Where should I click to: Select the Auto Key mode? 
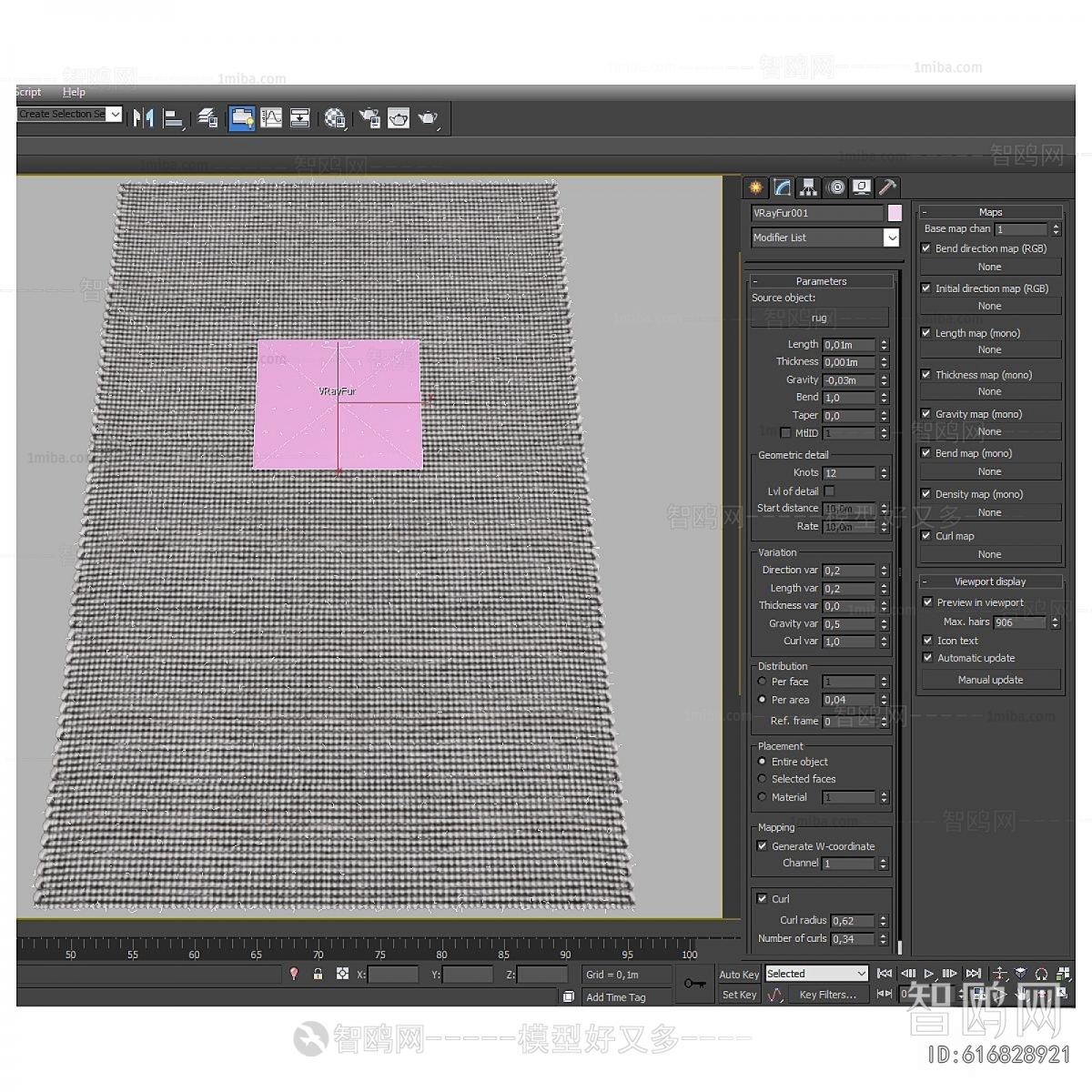[x=738, y=973]
